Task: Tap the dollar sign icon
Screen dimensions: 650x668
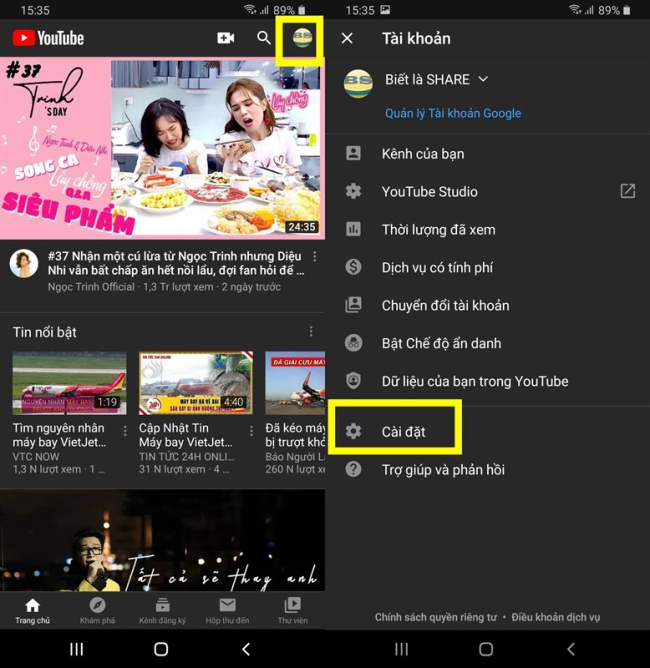Action: [353, 267]
